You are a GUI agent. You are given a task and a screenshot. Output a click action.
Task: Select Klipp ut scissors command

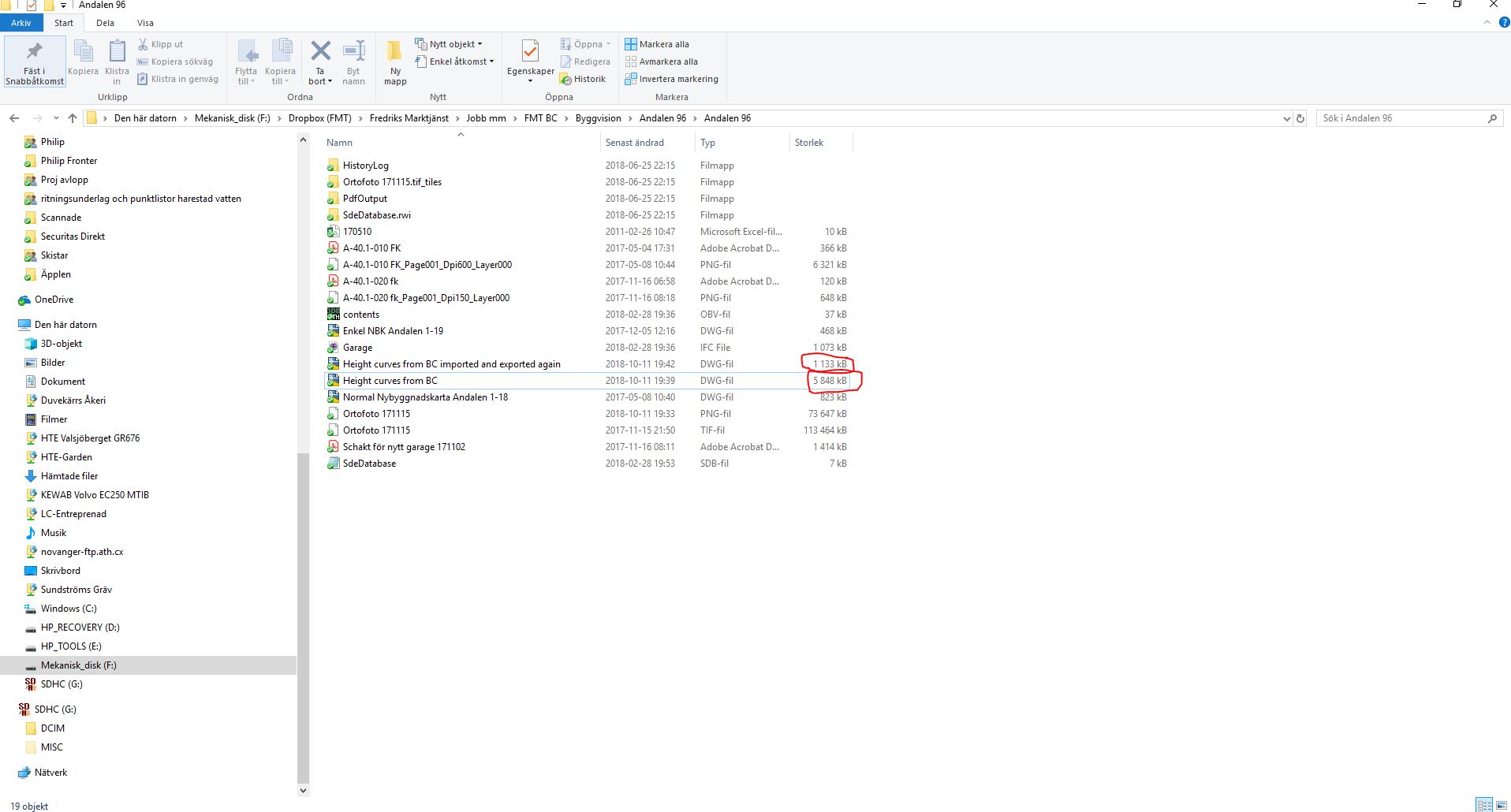pos(160,44)
